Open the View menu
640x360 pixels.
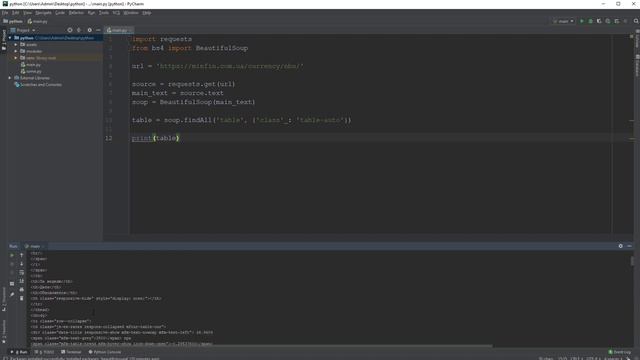coord(27,13)
